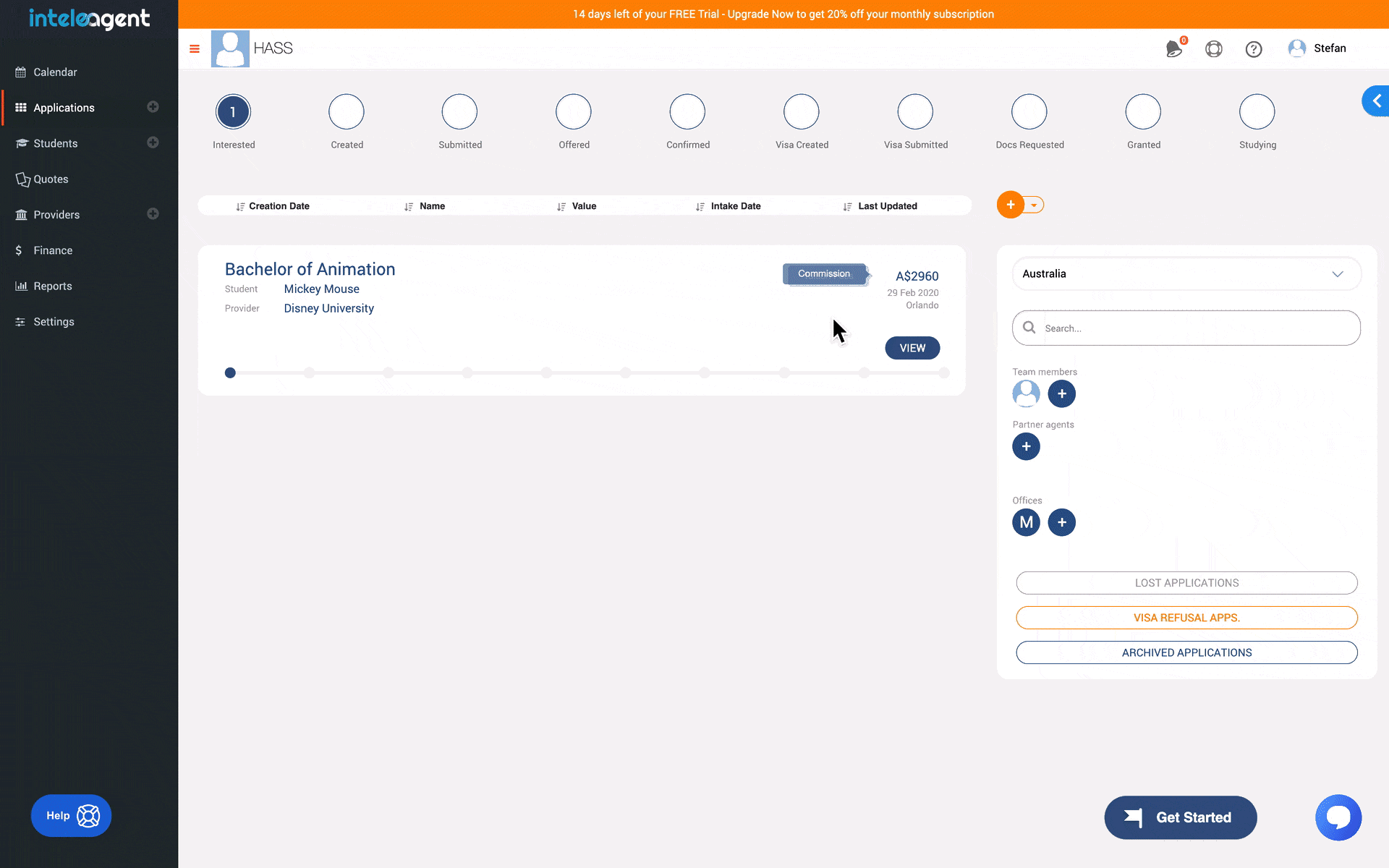Select the Interested stage circle
This screenshot has width=1389, height=868.
(x=233, y=112)
